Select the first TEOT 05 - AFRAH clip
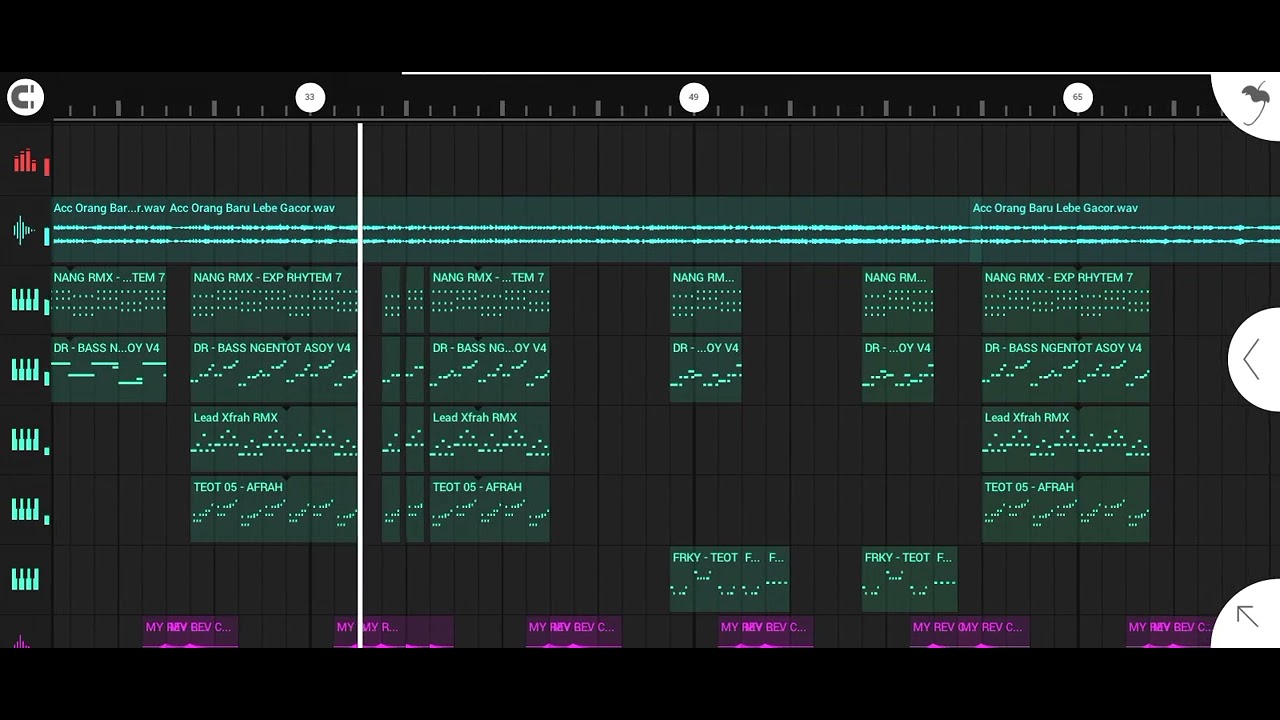 click(x=275, y=510)
